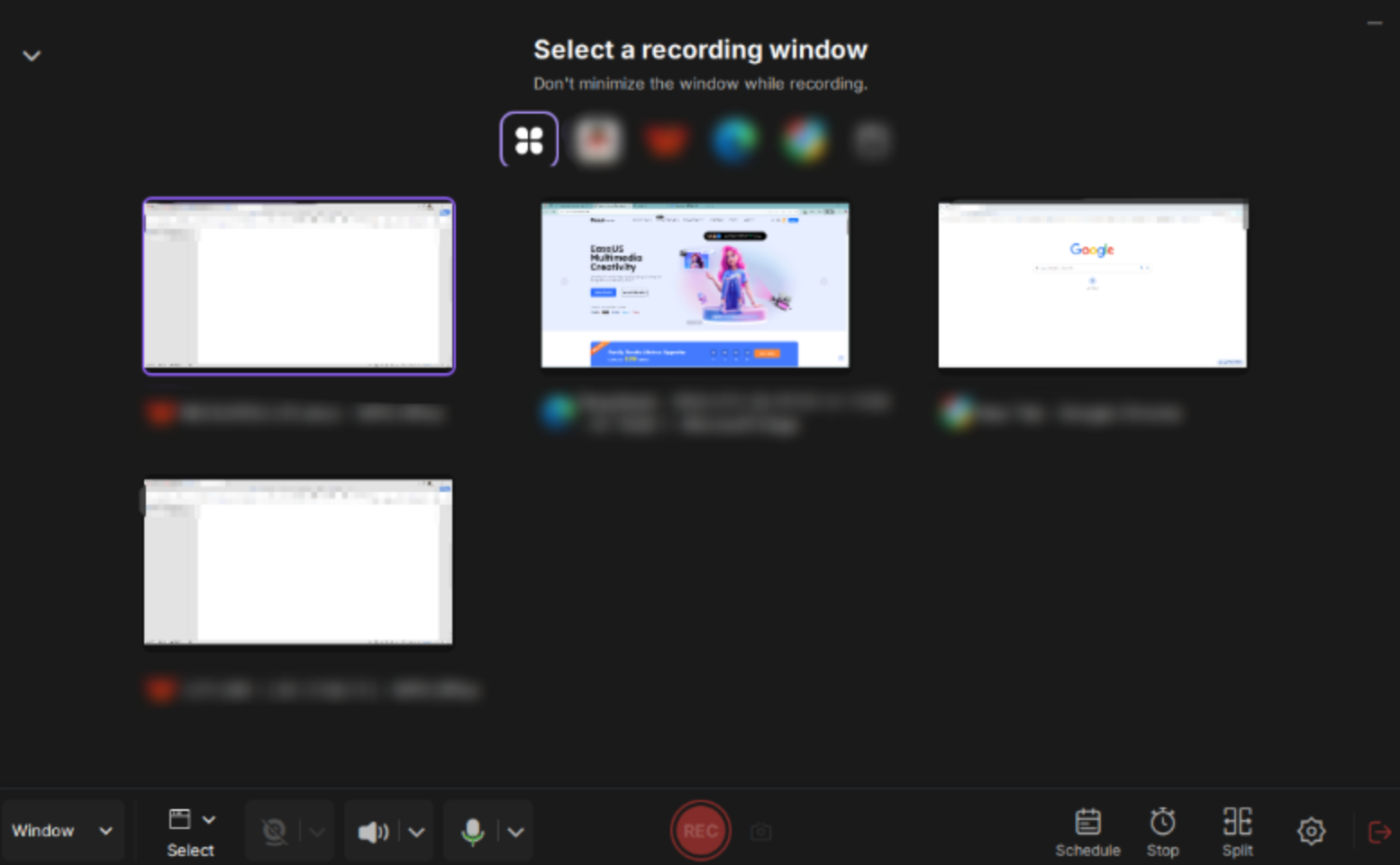Expand the speaker volume options dropdown

click(x=415, y=830)
